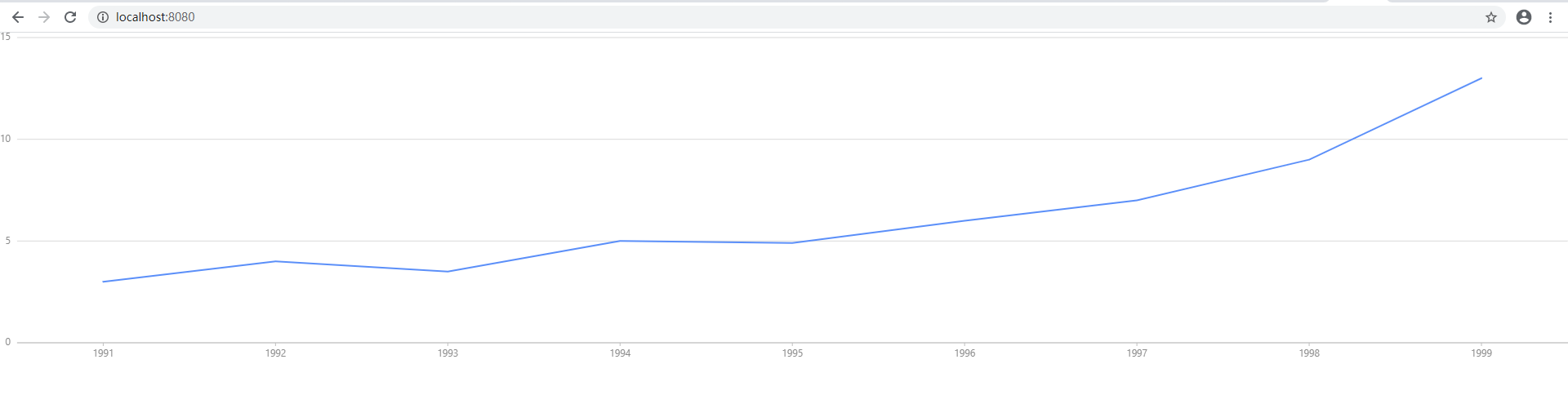This screenshot has height=395, width=1568.
Task: Click the y-axis label 10
Action: point(6,139)
